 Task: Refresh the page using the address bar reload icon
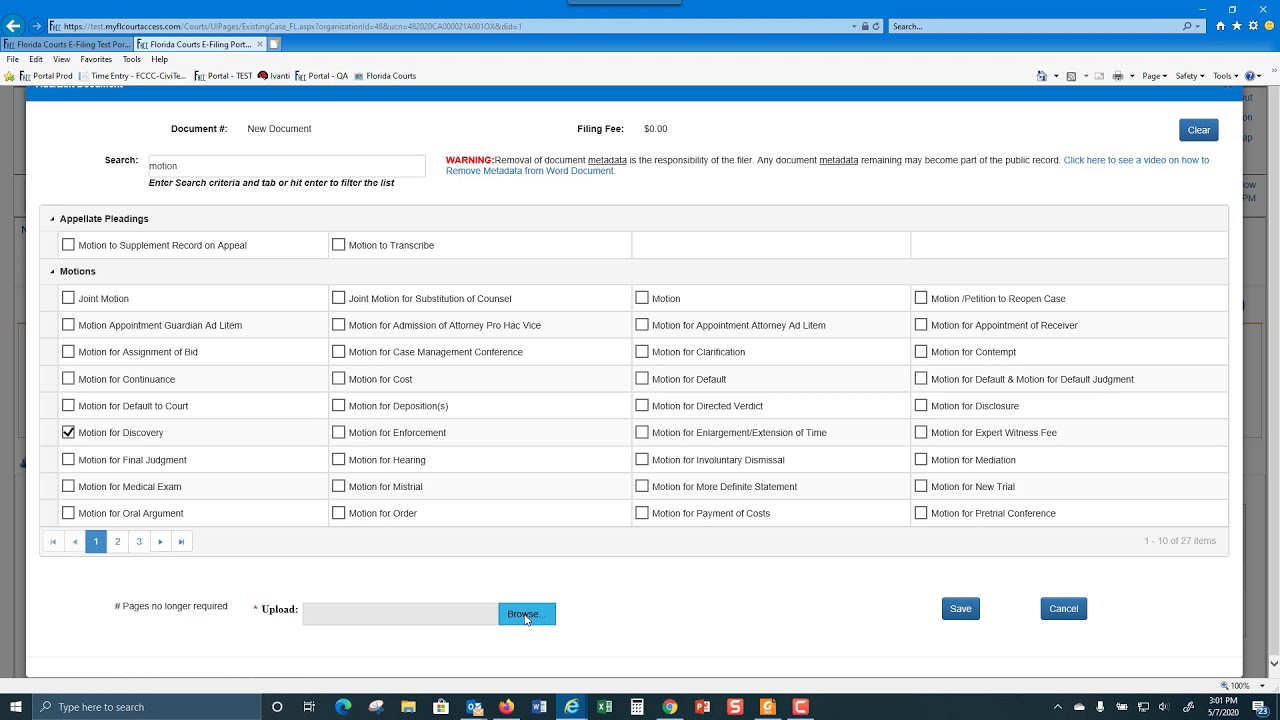pyautogui.click(x=876, y=26)
